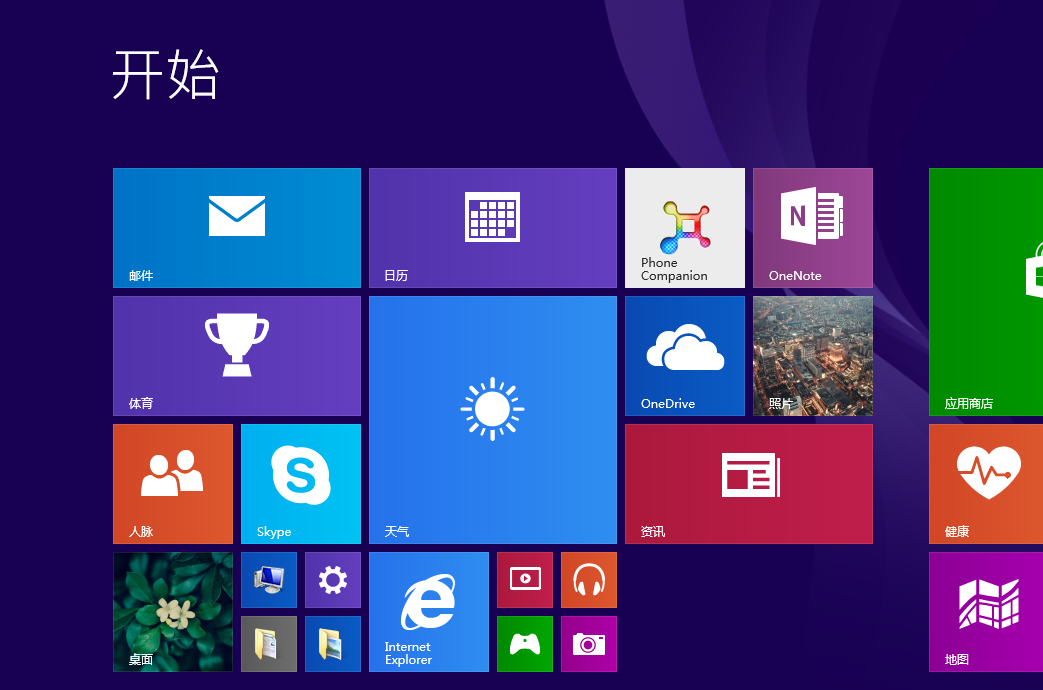The image size is (1043, 690).
Task: Open the 照片 photos tile
Action: pos(813,356)
